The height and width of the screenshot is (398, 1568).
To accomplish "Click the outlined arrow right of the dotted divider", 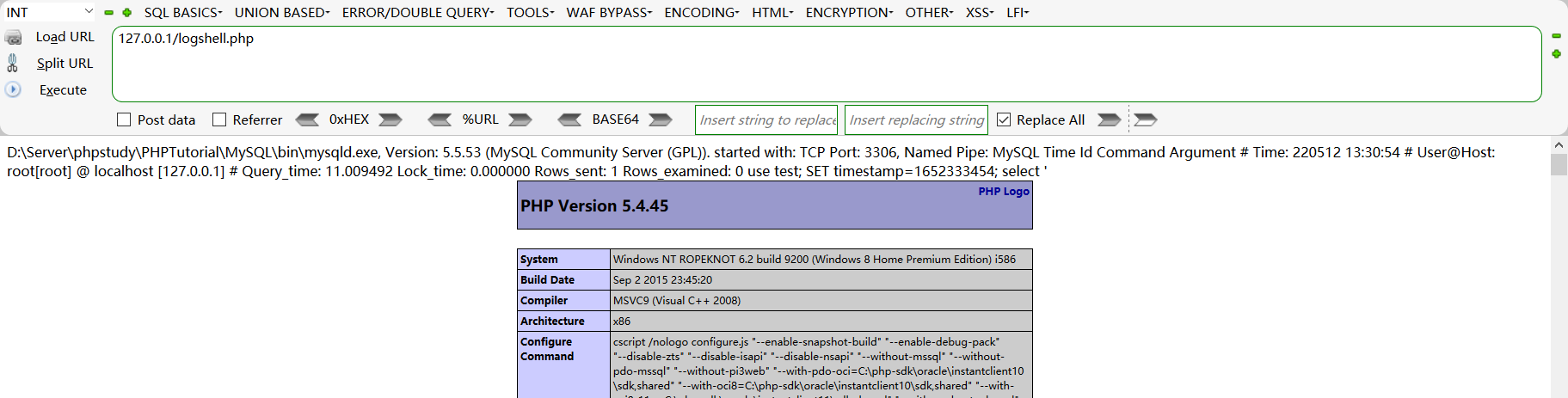I will point(1146,119).
